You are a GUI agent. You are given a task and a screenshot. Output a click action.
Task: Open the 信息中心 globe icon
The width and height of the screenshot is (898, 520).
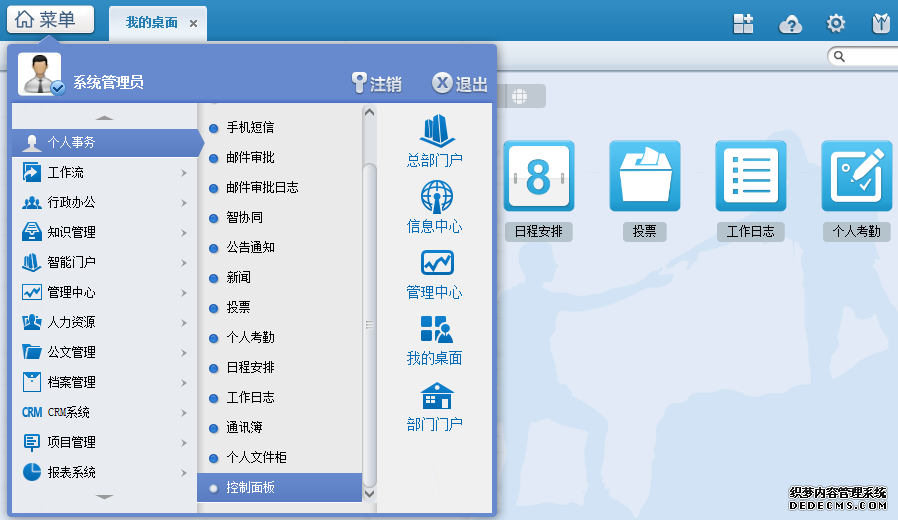pyautogui.click(x=437, y=197)
